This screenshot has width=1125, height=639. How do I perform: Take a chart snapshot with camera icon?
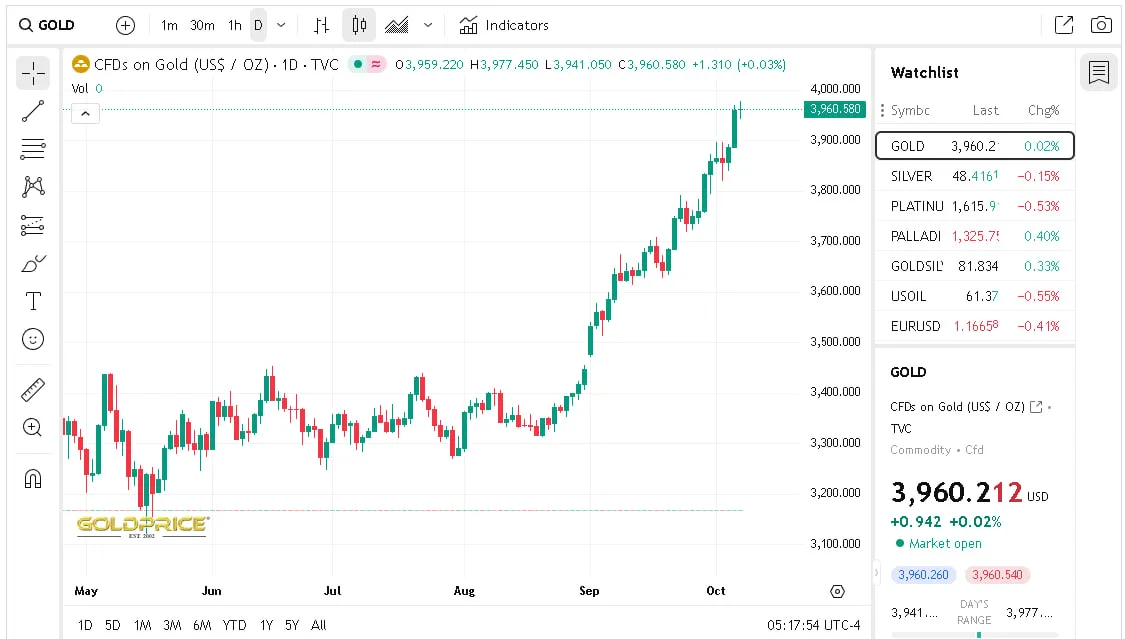point(1101,25)
